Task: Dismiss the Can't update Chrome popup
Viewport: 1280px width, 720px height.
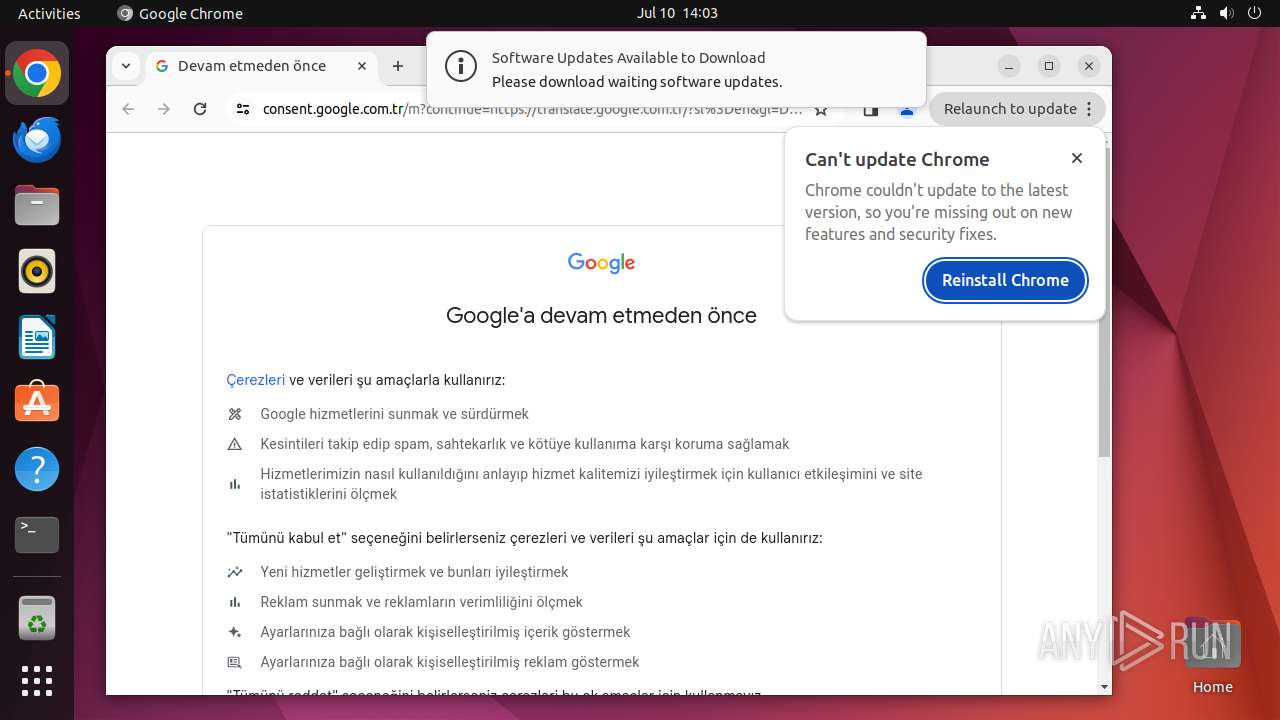Action: (x=1077, y=158)
